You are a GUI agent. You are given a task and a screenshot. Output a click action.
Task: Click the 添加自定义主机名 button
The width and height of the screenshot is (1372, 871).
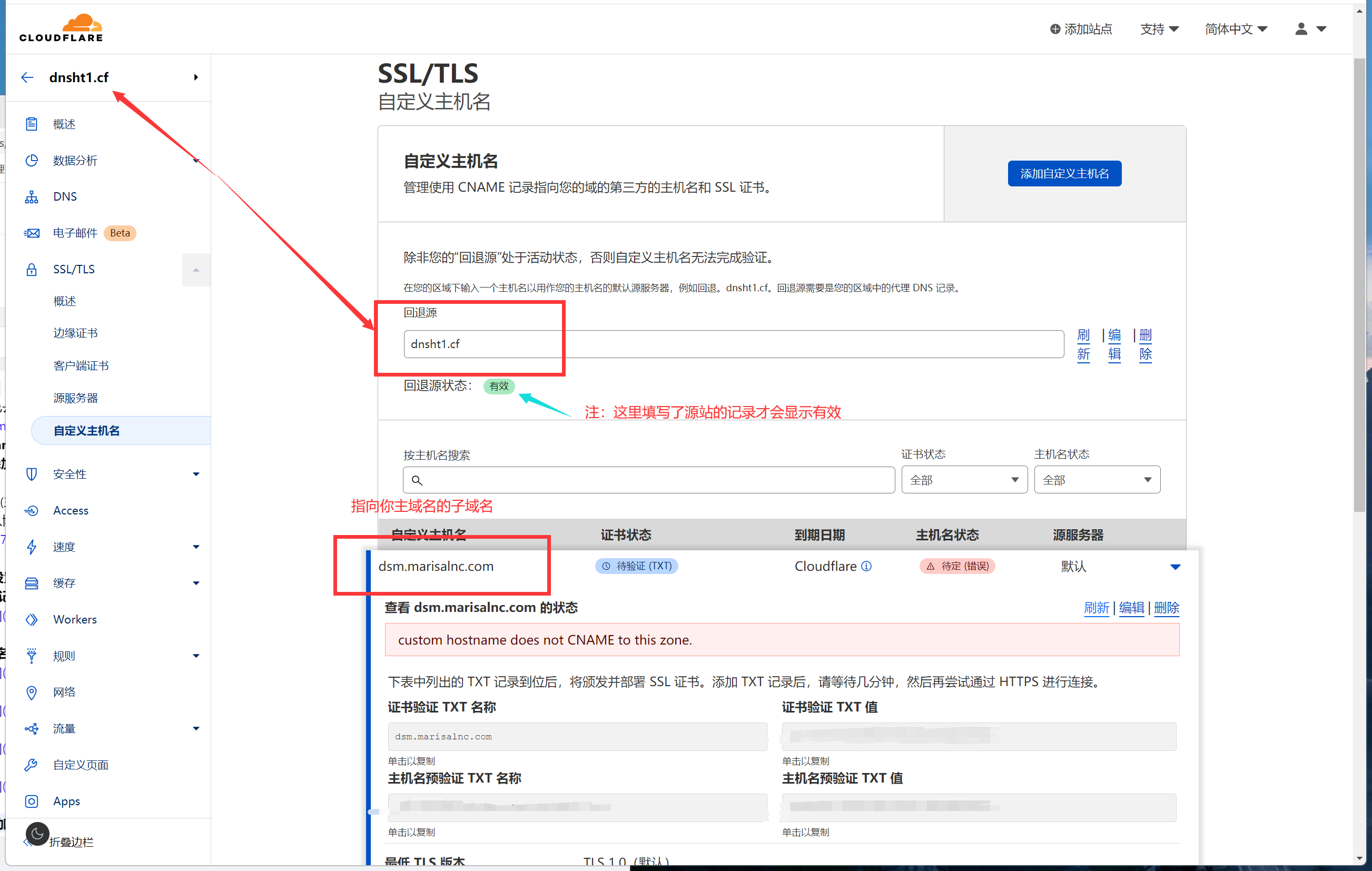tap(1064, 173)
